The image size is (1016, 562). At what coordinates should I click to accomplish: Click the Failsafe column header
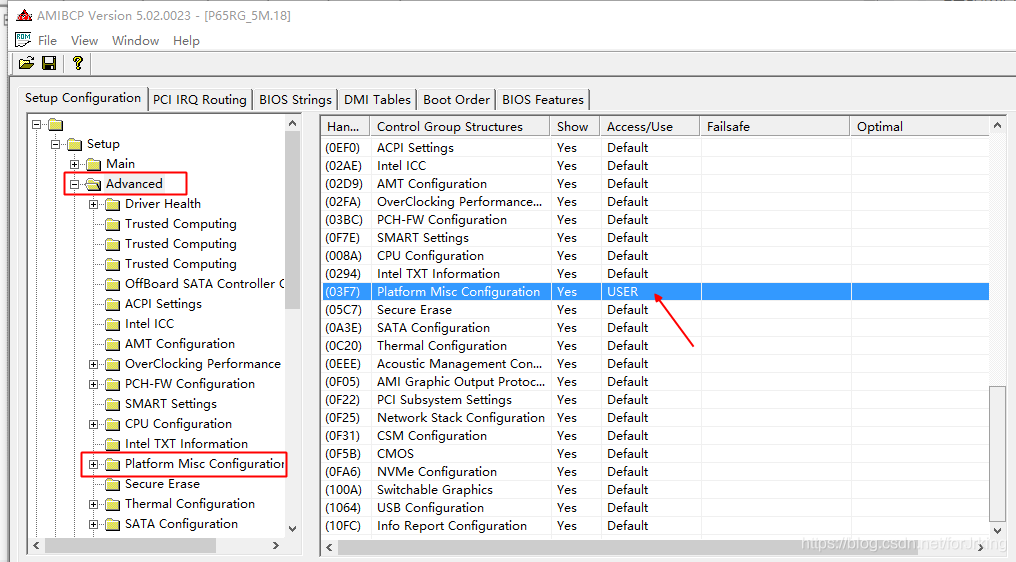click(x=774, y=126)
